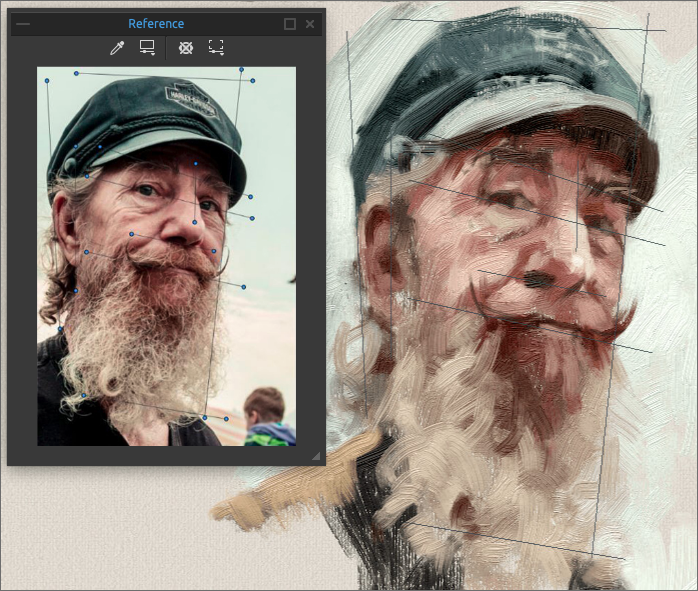Viewport: 698px width, 591px height.
Task: Maximize the Reference panel
Action: [x=290, y=24]
